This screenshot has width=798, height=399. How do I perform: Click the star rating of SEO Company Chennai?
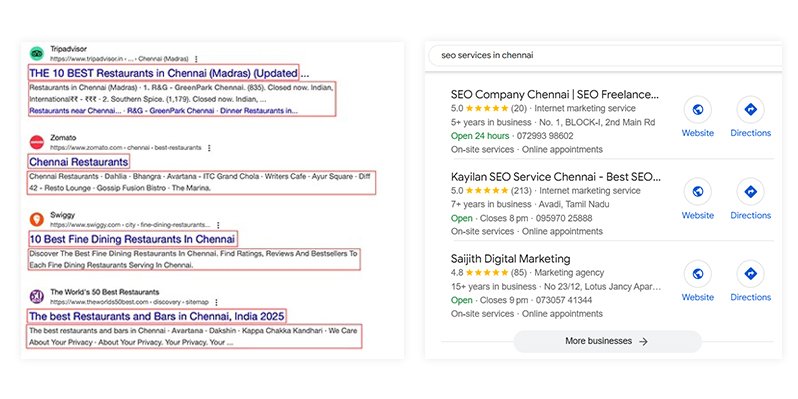487,108
